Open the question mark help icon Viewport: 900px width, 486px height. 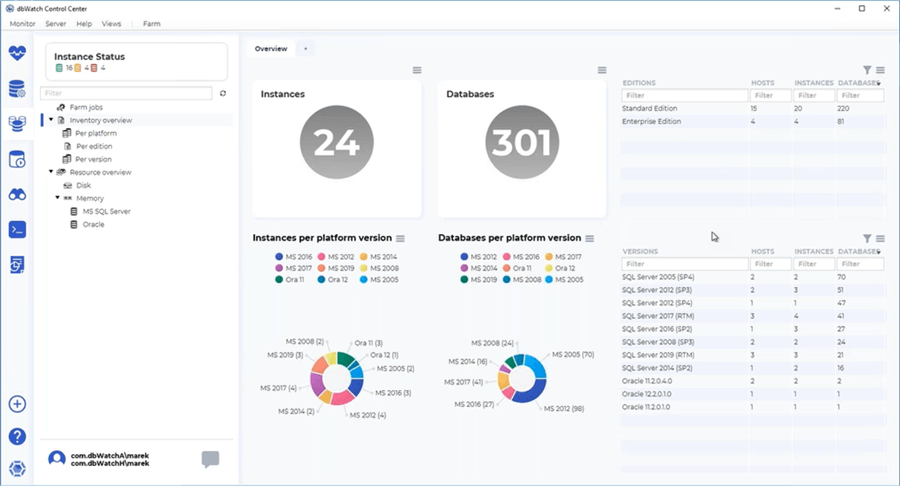[17, 437]
